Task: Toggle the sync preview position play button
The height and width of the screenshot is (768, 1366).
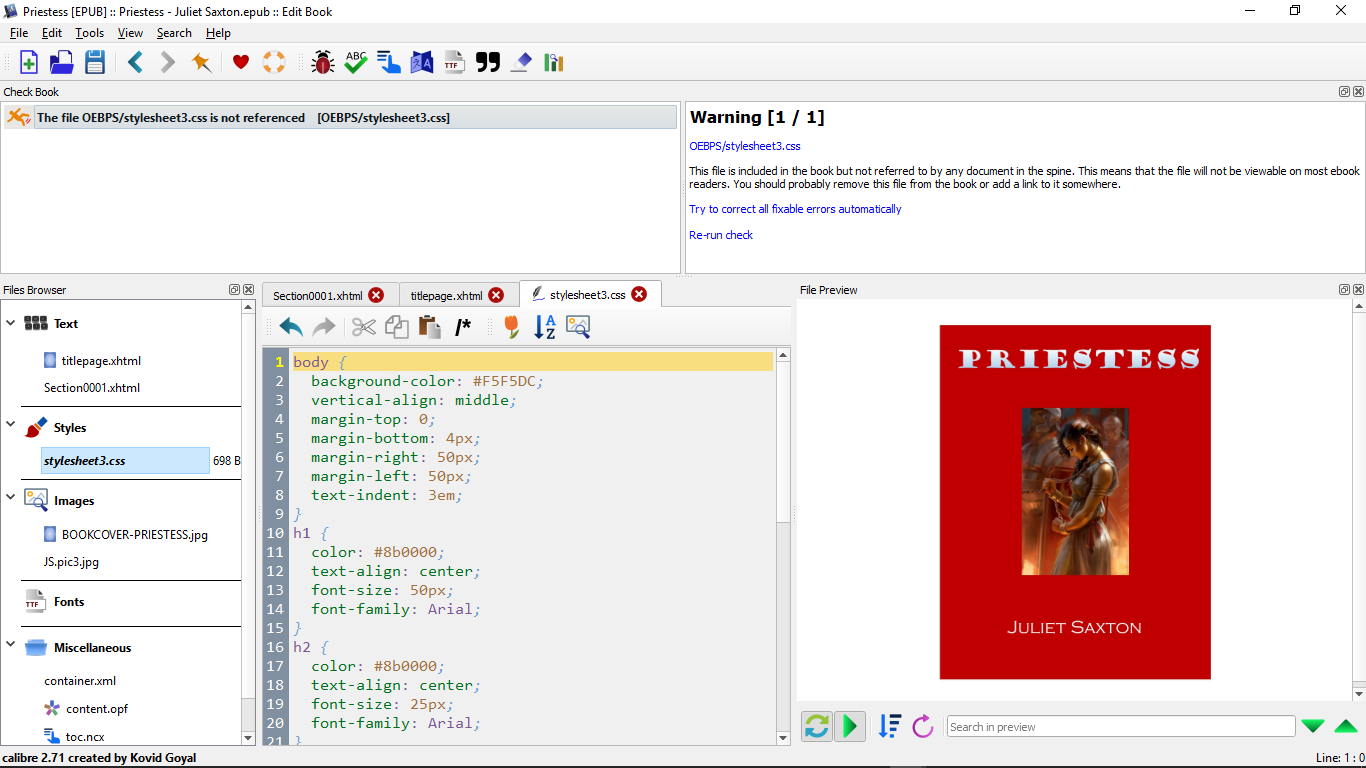Action: click(850, 726)
